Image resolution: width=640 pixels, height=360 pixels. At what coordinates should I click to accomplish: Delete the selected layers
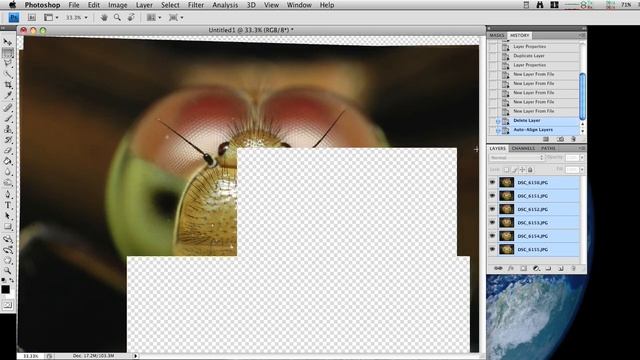573,268
